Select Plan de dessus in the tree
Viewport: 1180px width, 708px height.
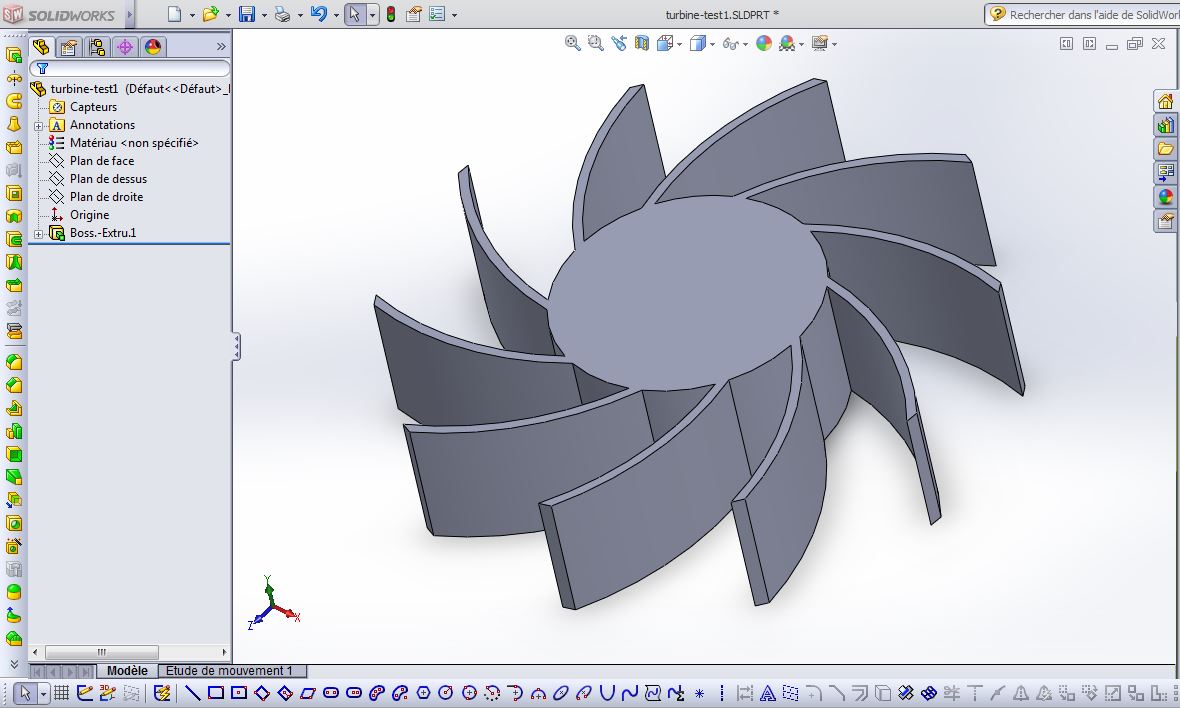[108, 179]
